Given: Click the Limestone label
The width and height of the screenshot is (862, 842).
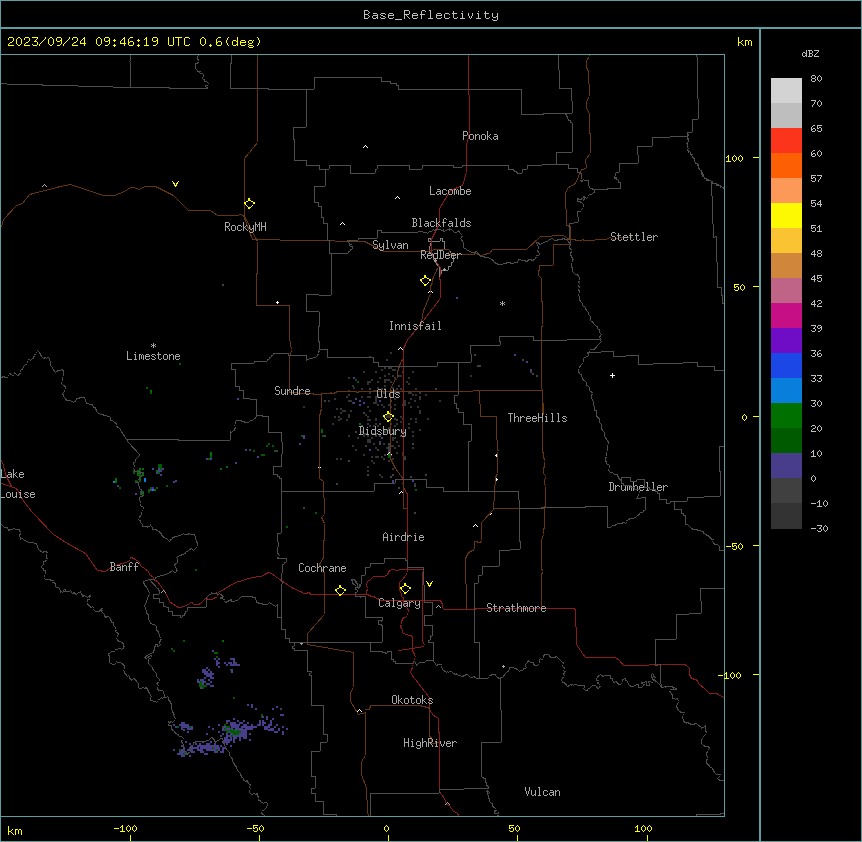Looking at the screenshot, I should pyautogui.click(x=153, y=356).
